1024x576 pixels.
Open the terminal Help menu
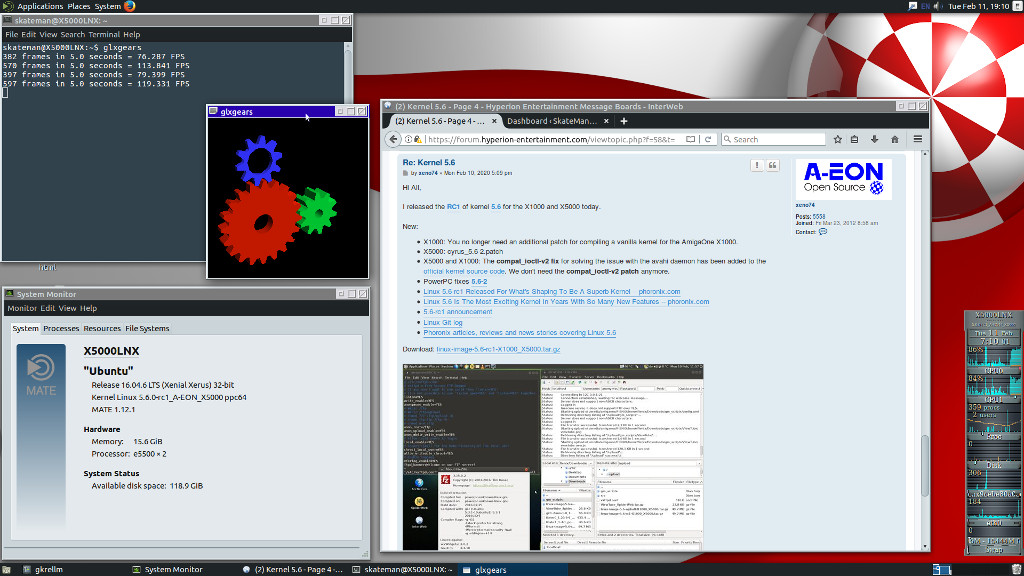[x=131, y=35]
